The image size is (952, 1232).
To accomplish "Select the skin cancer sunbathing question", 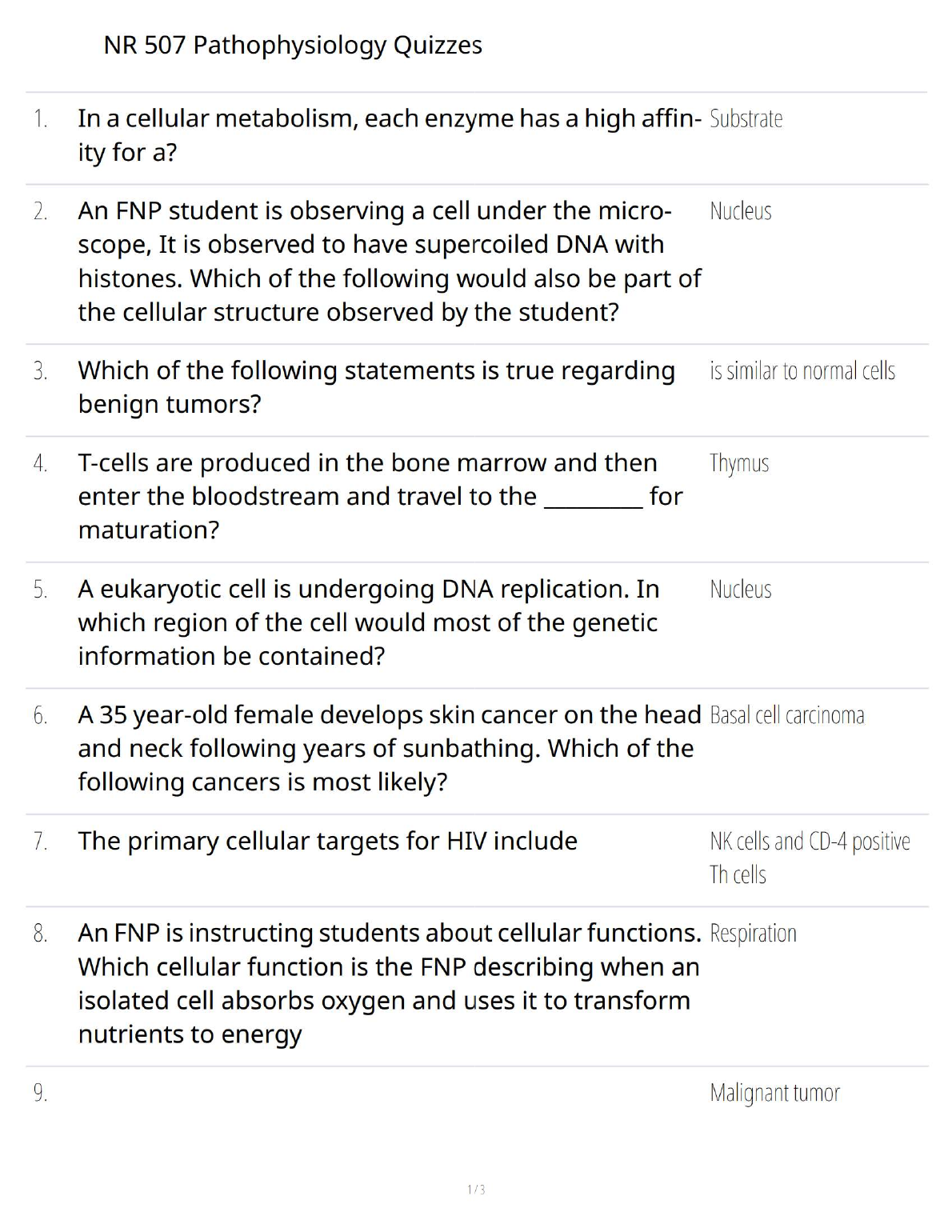I will click(x=389, y=748).
